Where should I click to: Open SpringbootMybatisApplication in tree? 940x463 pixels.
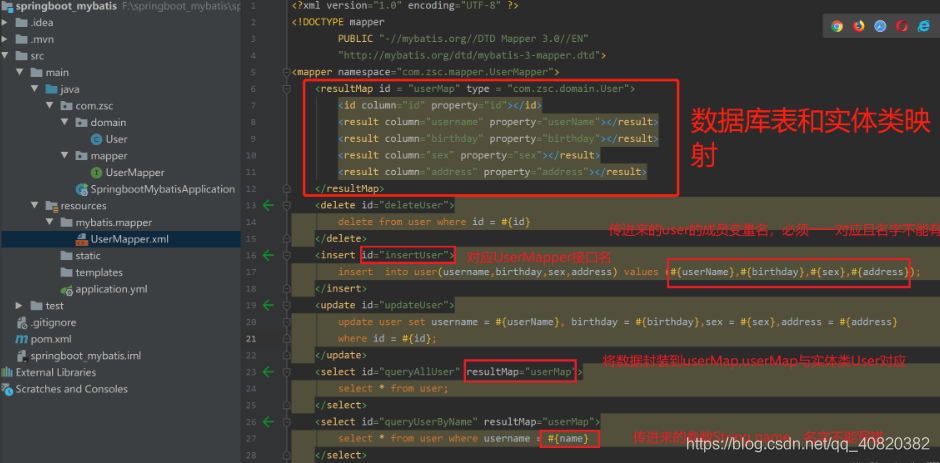162,190
